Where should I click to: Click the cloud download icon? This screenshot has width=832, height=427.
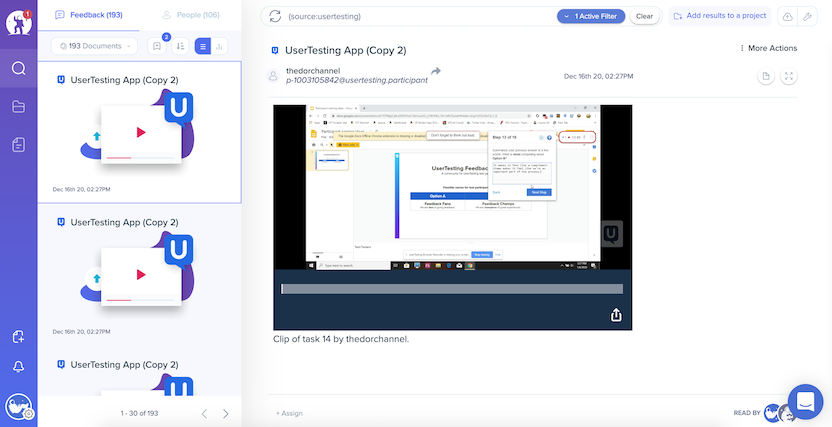pos(787,16)
